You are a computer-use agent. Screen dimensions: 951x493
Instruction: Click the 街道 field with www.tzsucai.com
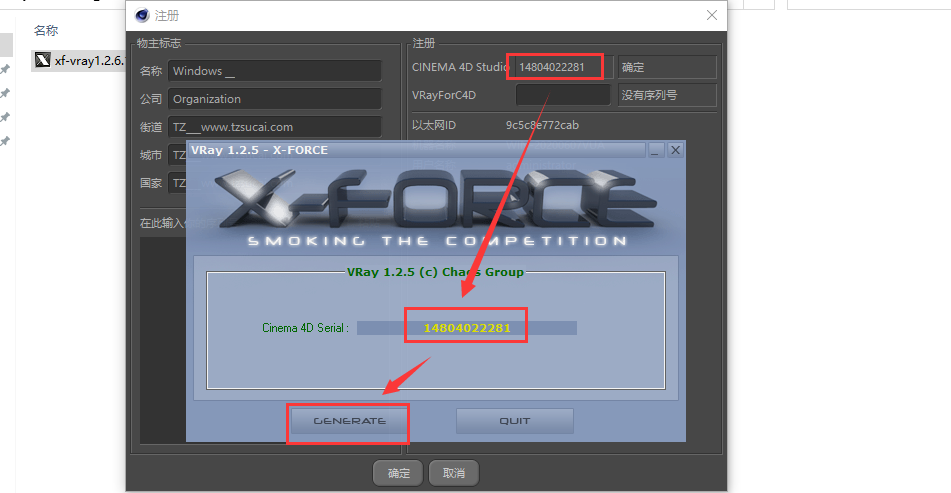pyautogui.click(x=275, y=127)
